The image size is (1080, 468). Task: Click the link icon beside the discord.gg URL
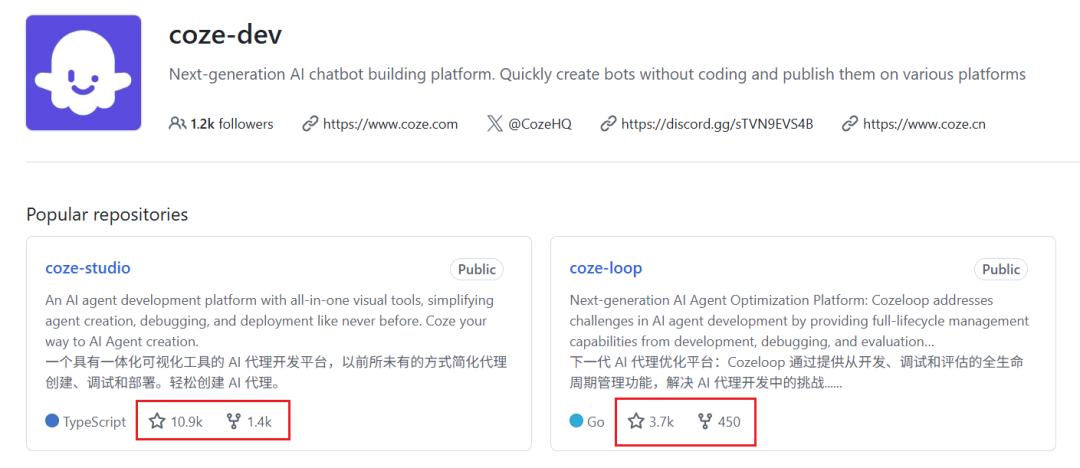(x=608, y=124)
